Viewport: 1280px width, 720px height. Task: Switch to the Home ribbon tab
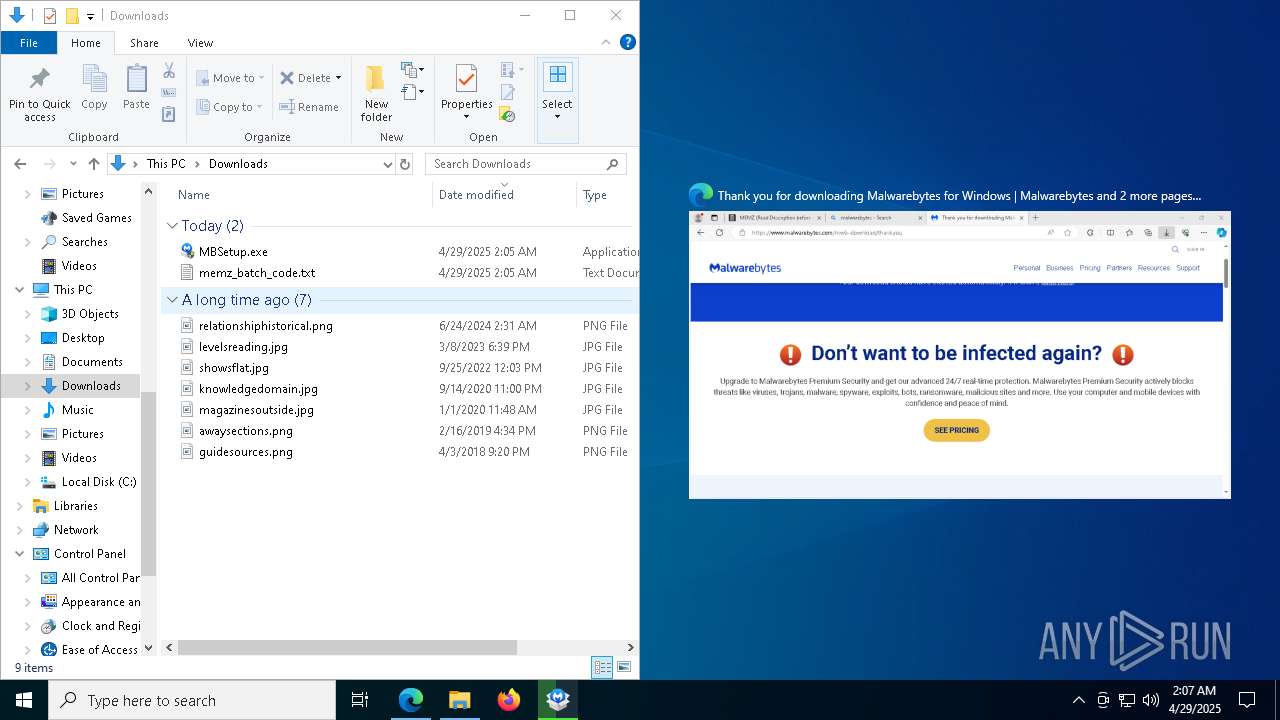(x=85, y=43)
